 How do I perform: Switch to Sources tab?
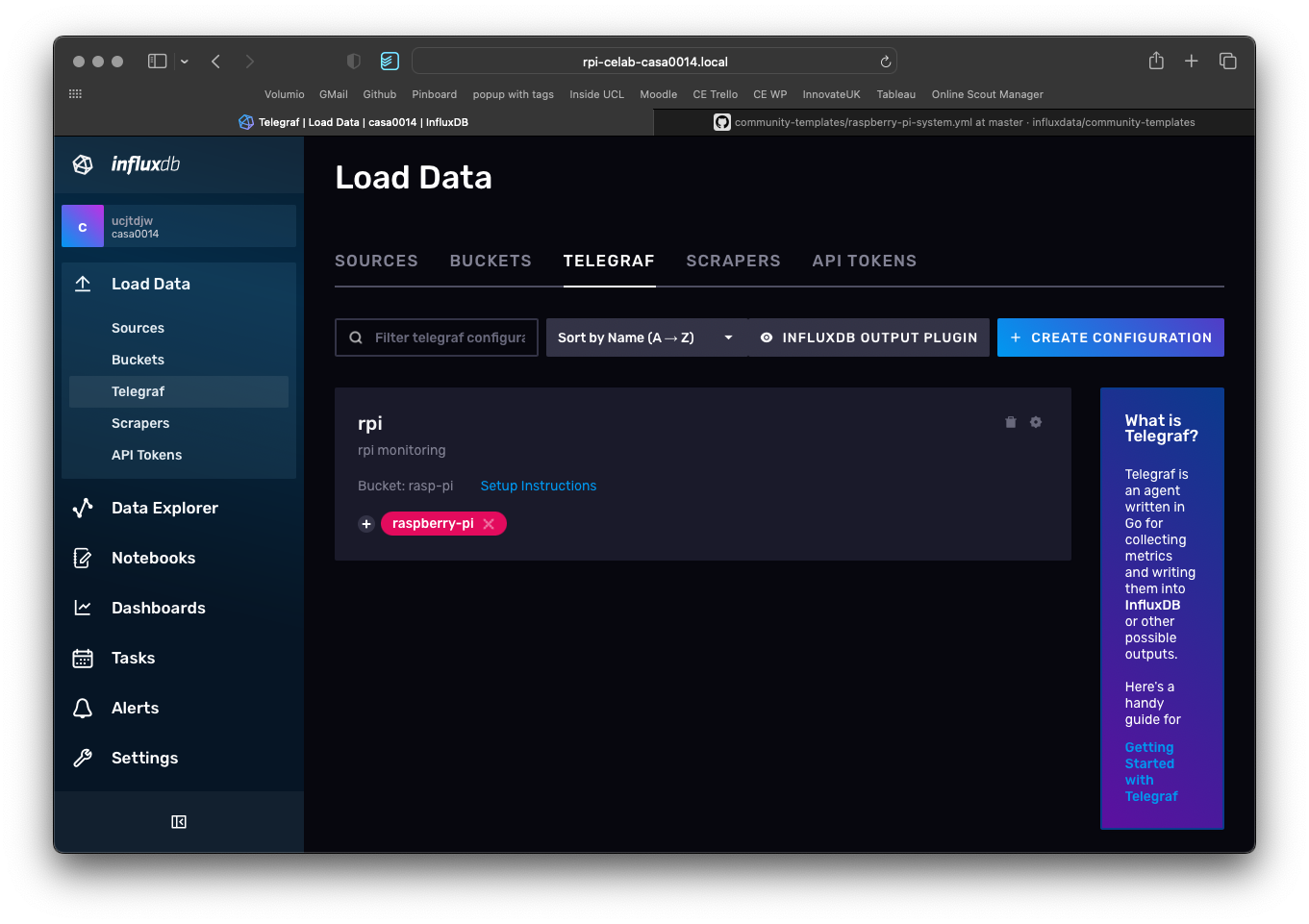(x=376, y=261)
